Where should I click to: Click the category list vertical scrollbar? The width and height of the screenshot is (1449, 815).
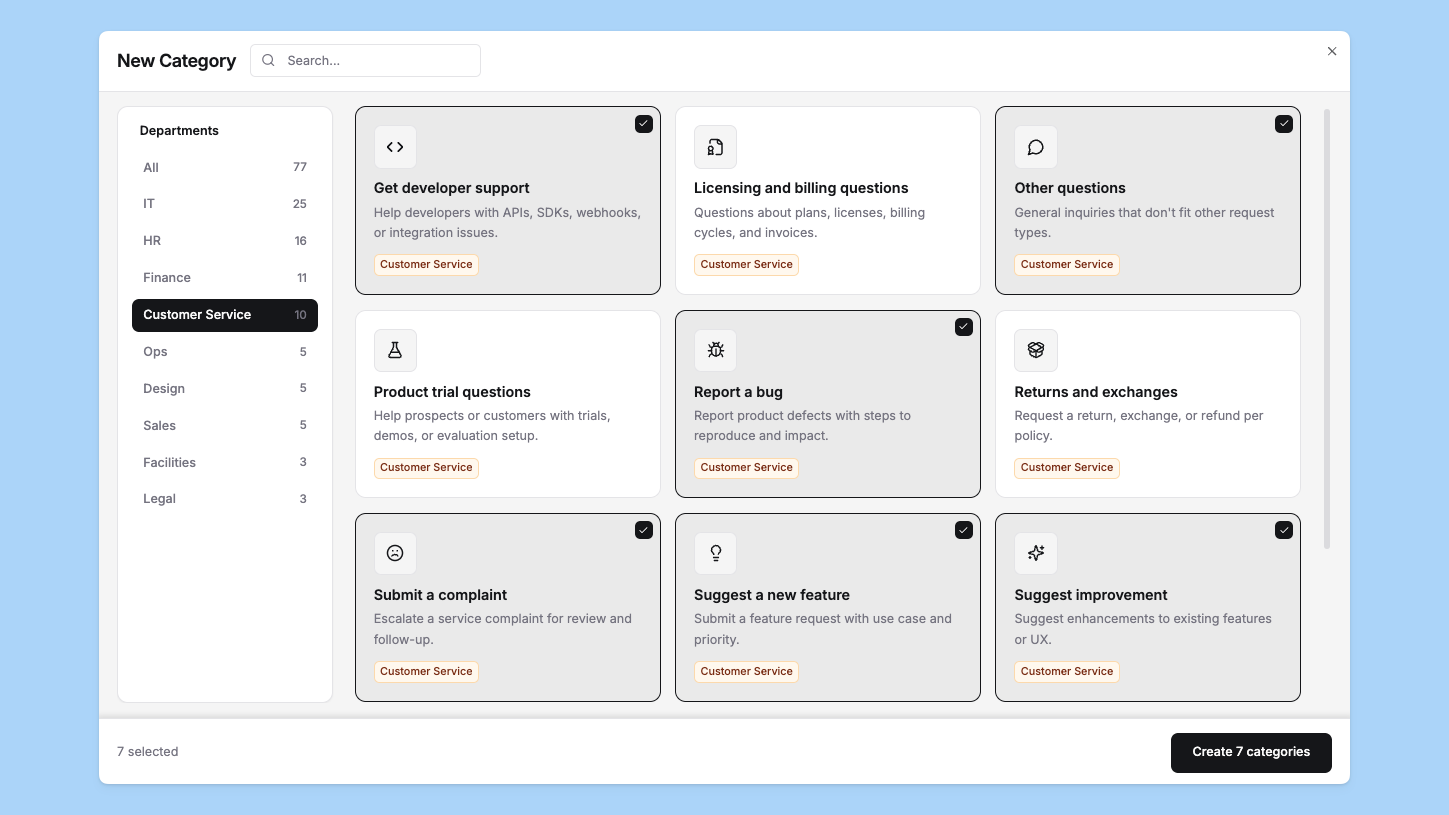[1327, 328]
